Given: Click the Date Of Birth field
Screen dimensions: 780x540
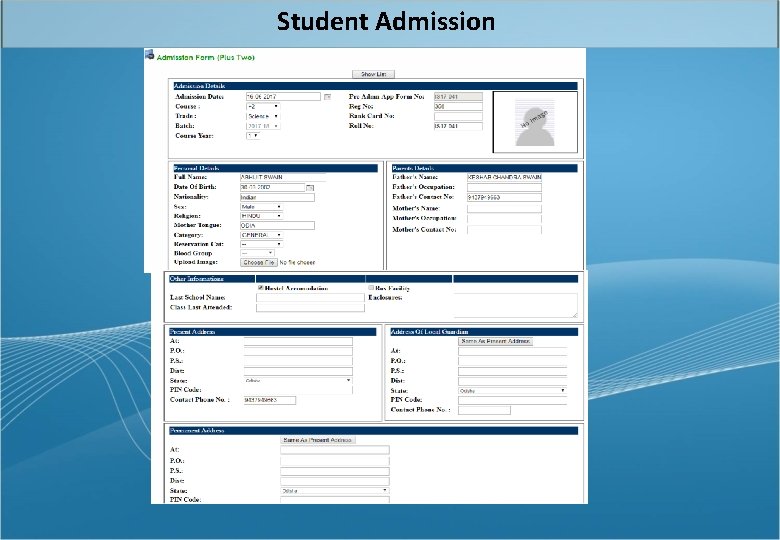Looking at the screenshot, I should click(273, 187).
